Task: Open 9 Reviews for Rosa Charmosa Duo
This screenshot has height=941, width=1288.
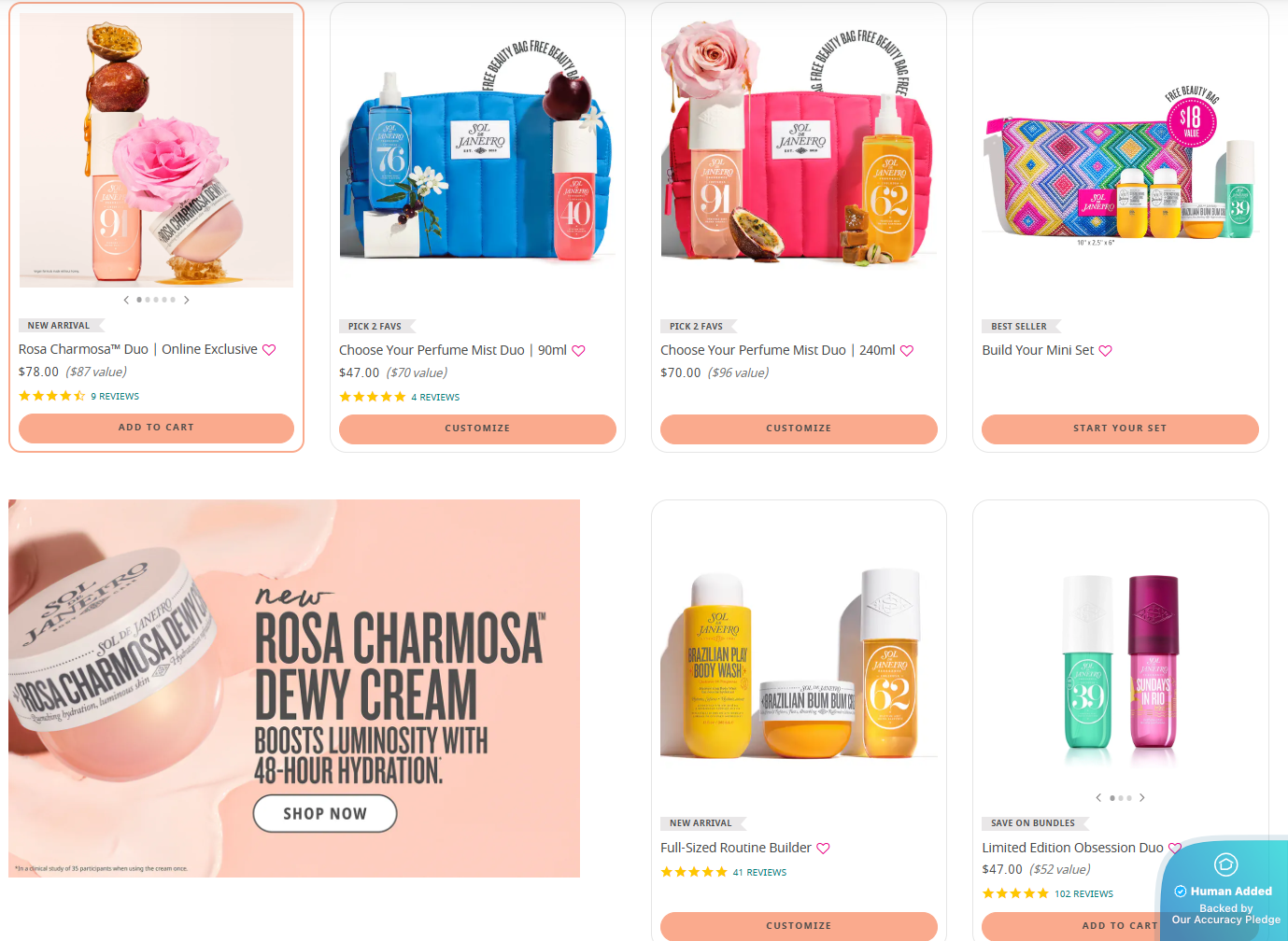Action: coord(115,397)
